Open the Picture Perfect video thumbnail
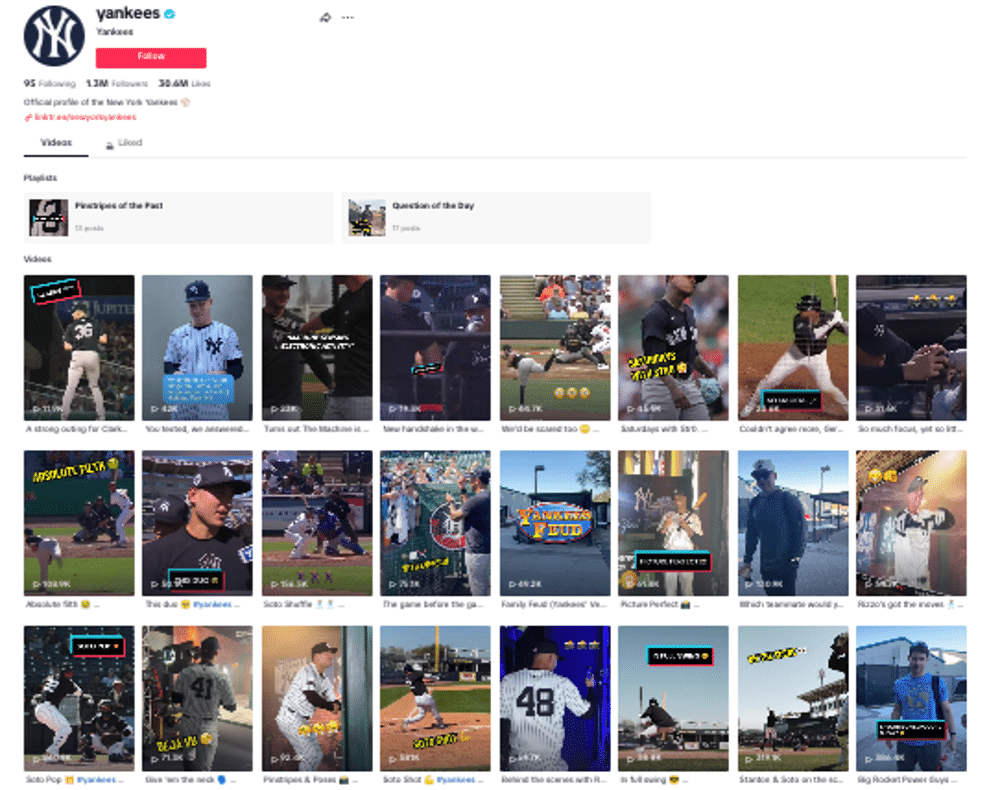 (x=673, y=523)
